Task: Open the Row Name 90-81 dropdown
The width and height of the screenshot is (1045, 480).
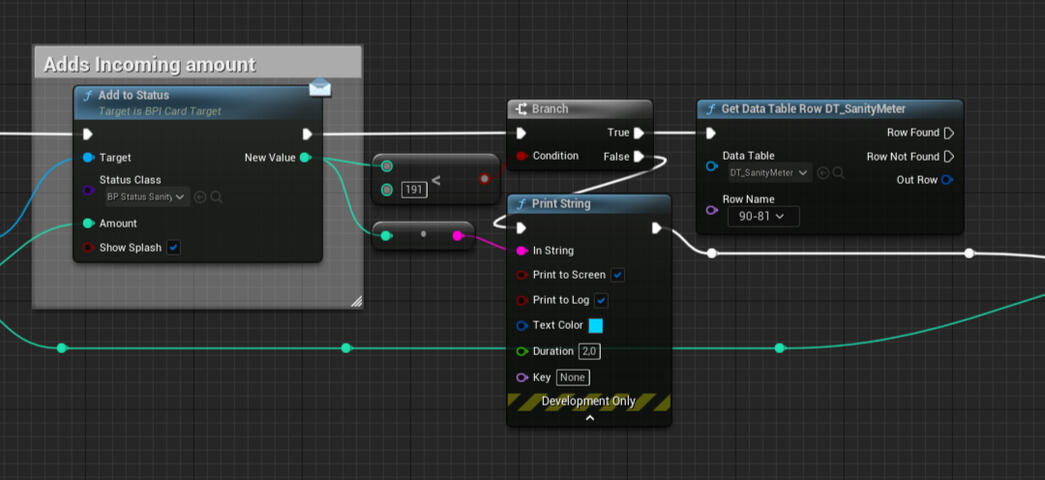Action: click(x=762, y=216)
